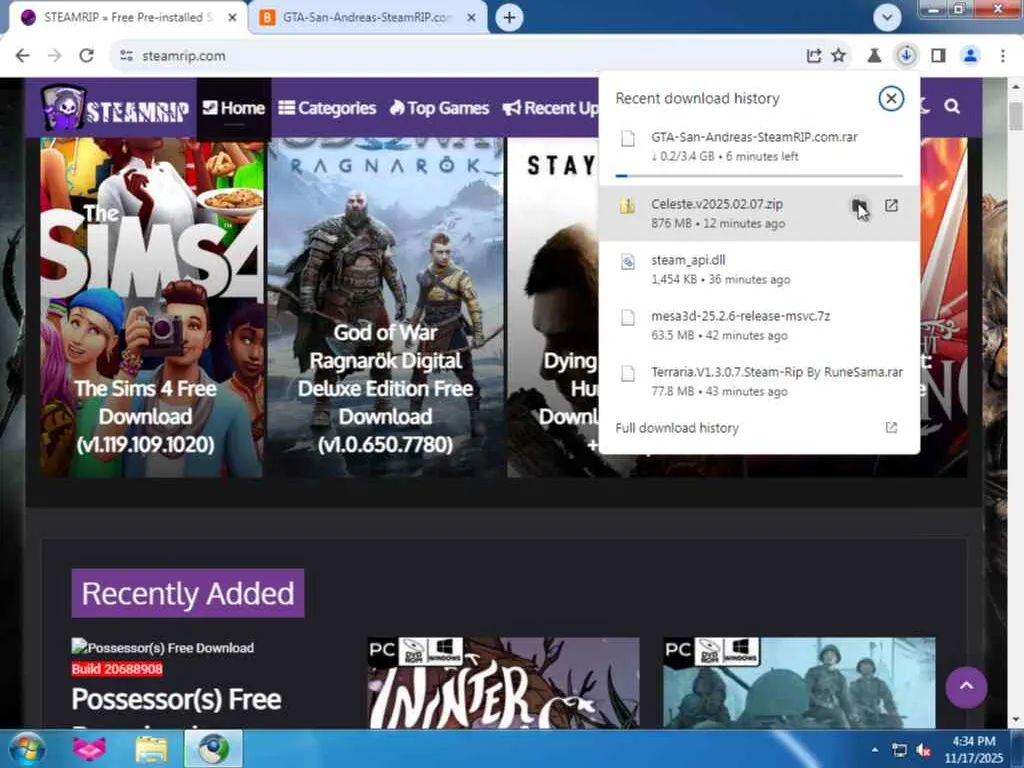Click the purple scroll-to-top button
The image size is (1024, 768).
966,687
